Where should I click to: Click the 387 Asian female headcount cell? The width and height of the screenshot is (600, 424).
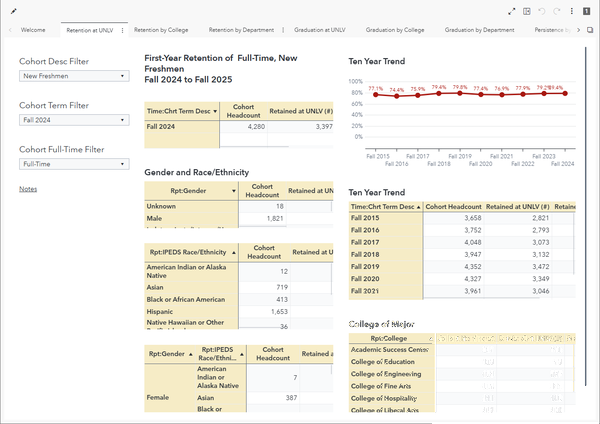pyautogui.click(x=273, y=398)
